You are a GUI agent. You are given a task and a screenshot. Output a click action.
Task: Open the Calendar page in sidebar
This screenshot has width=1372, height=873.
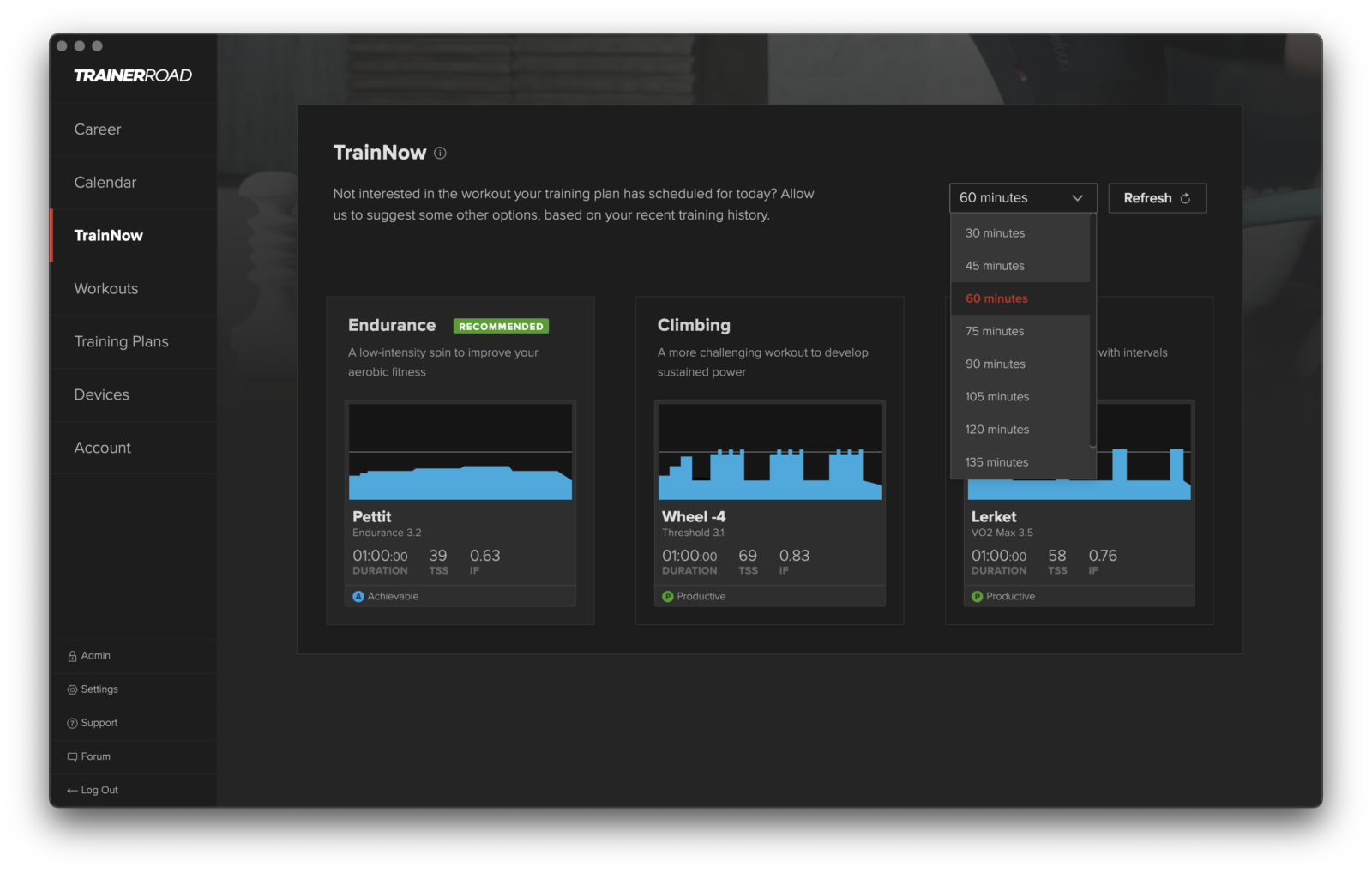click(105, 183)
